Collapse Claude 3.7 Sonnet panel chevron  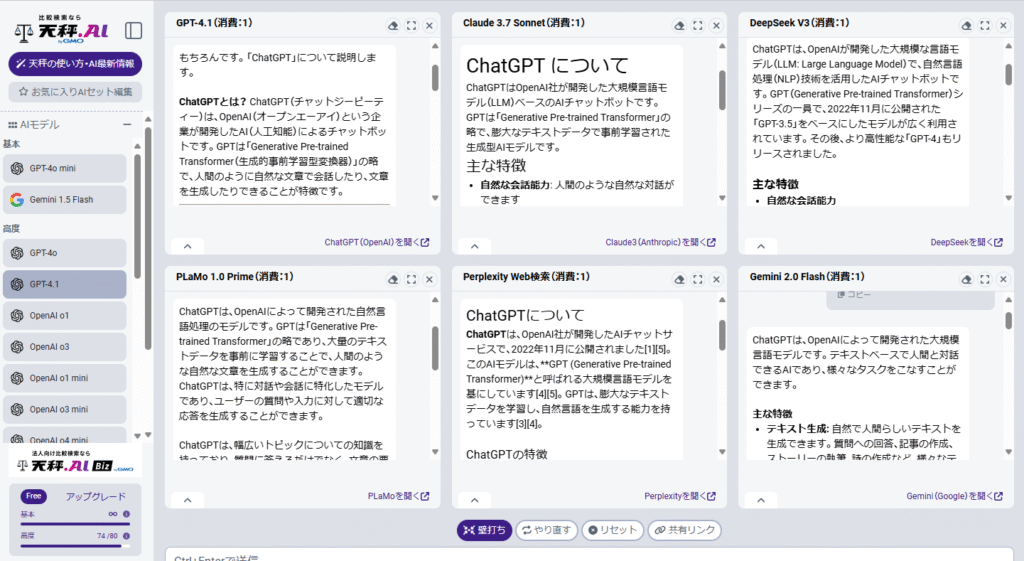[x=475, y=246]
